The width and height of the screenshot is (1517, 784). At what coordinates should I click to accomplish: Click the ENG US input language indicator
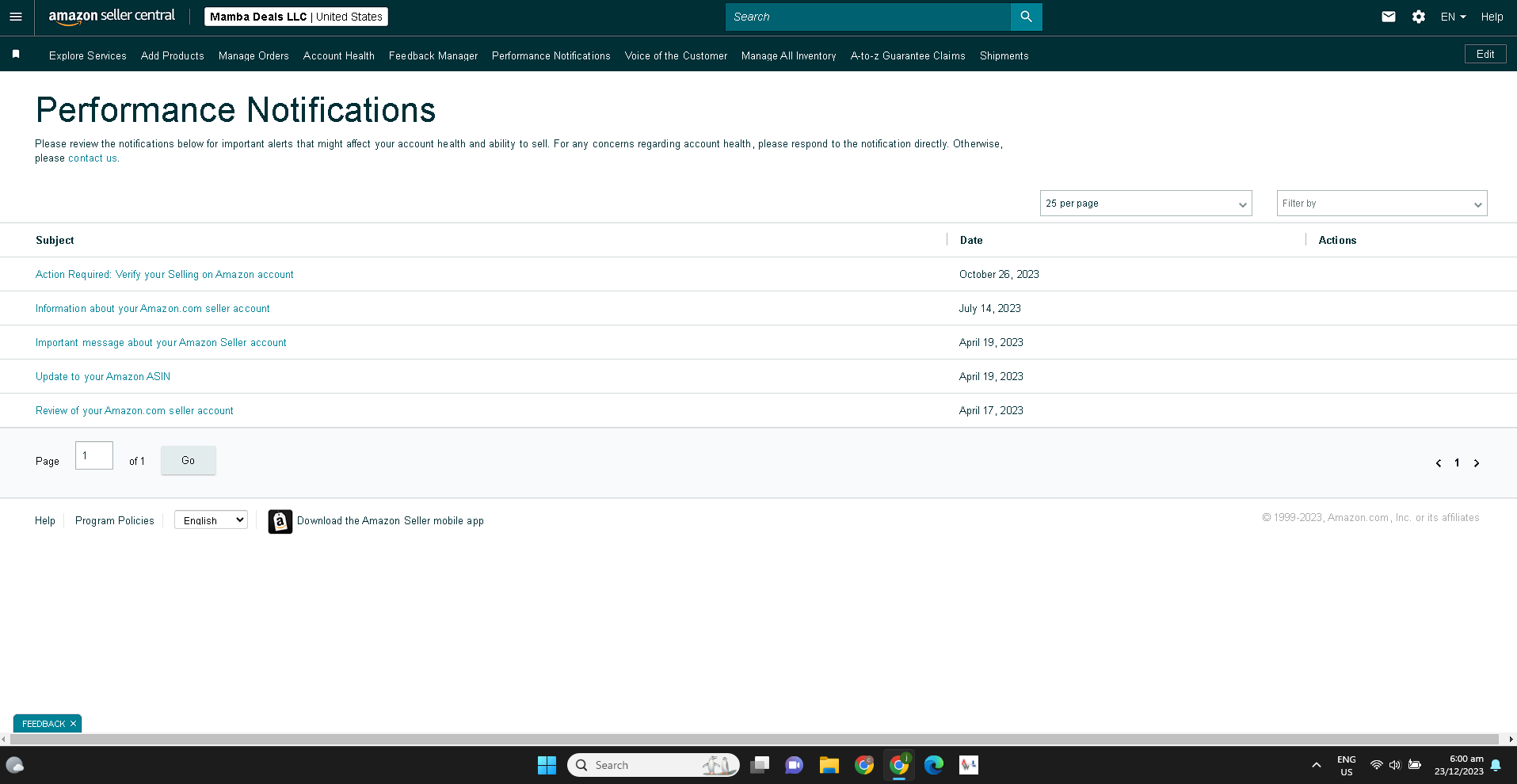[x=1347, y=765]
